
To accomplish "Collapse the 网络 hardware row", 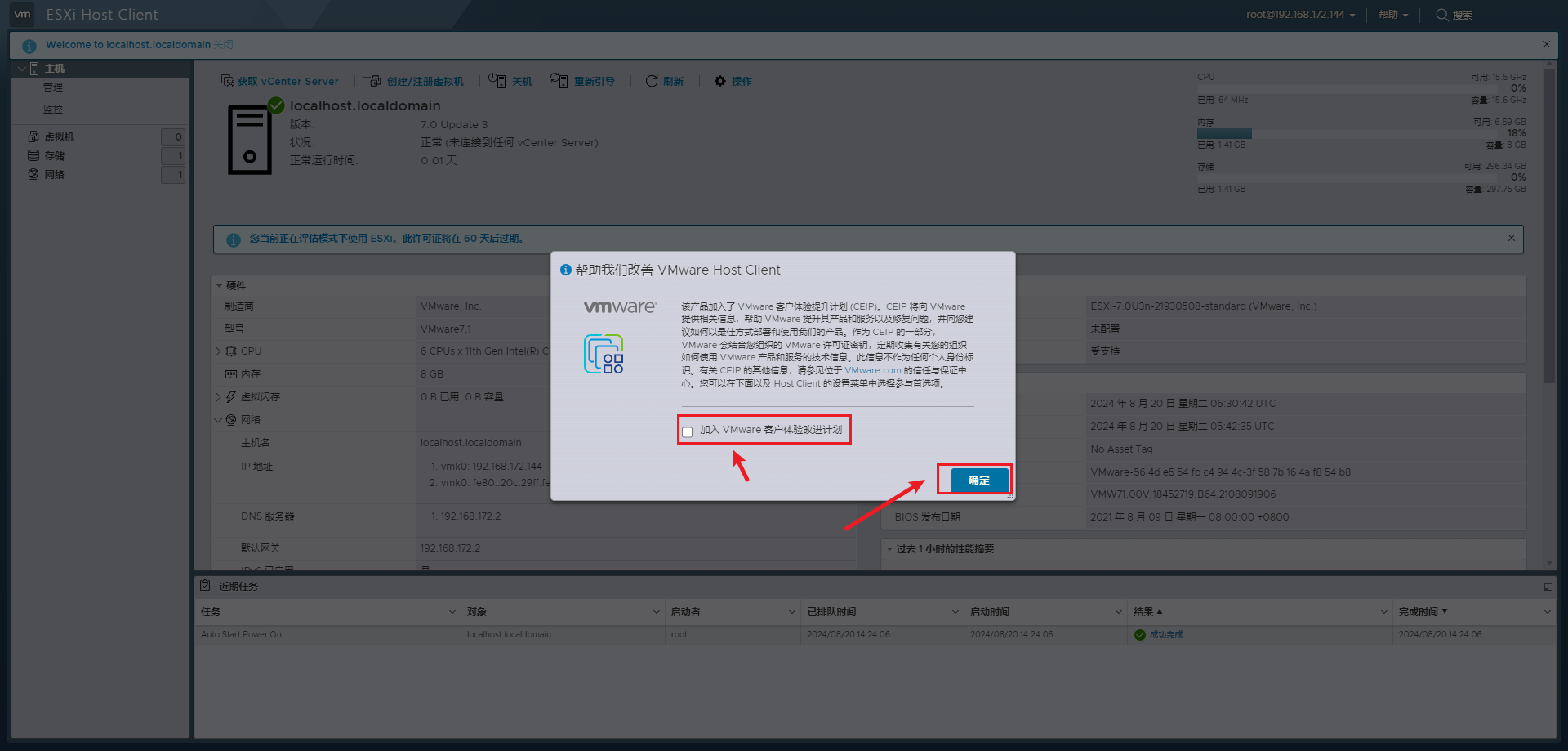I will tap(219, 420).
